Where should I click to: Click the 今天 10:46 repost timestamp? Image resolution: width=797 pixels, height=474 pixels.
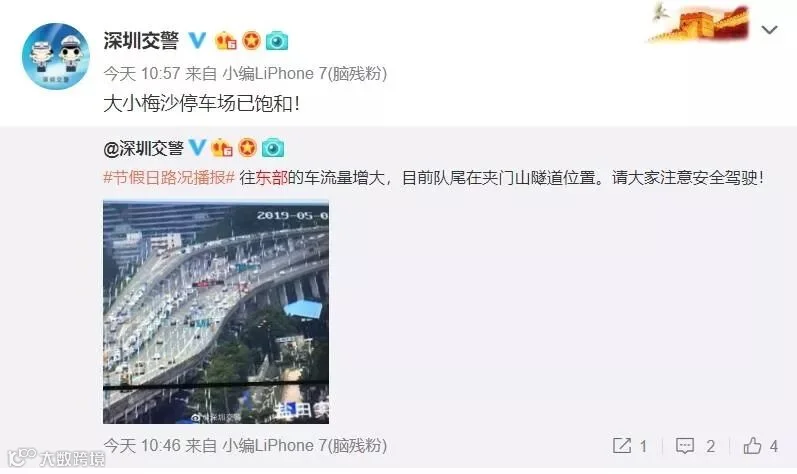(x=142, y=446)
